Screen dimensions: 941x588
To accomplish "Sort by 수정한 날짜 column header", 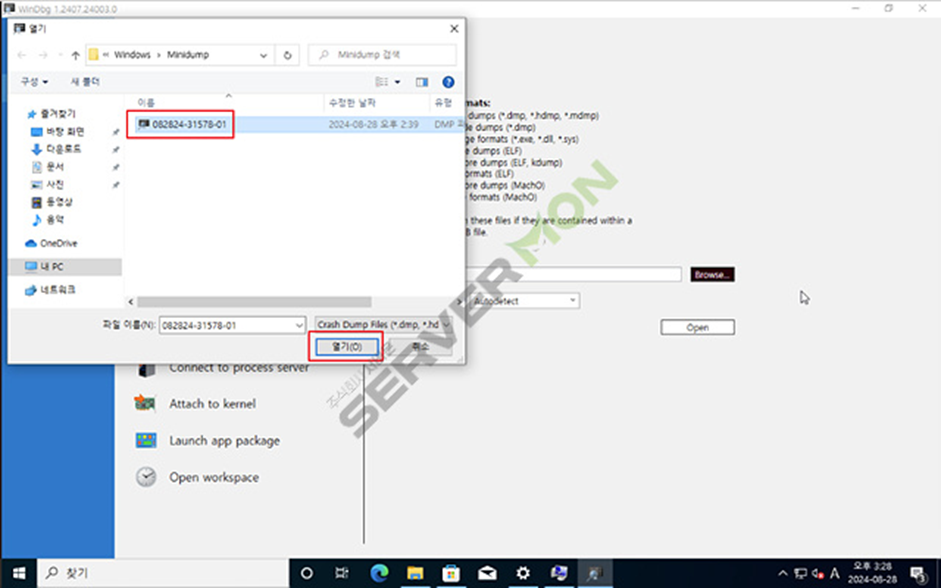I will (352, 103).
